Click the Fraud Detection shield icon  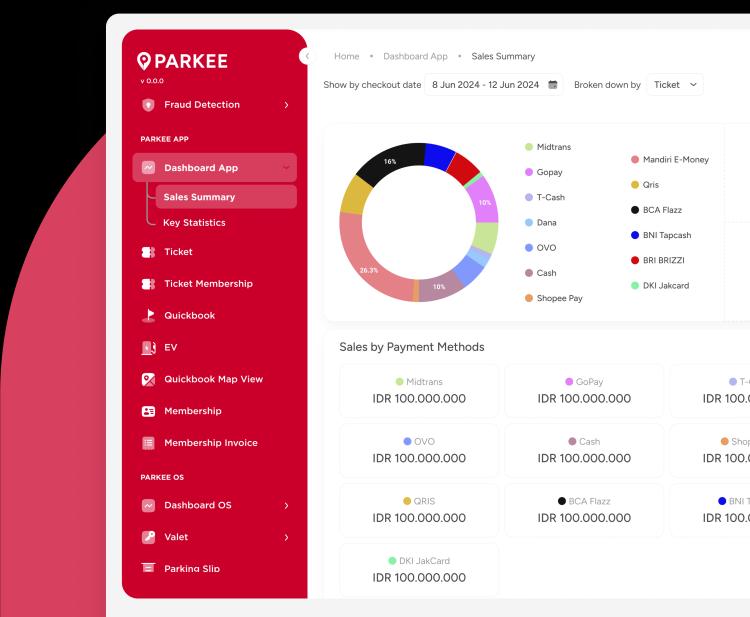click(x=148, y=105)
